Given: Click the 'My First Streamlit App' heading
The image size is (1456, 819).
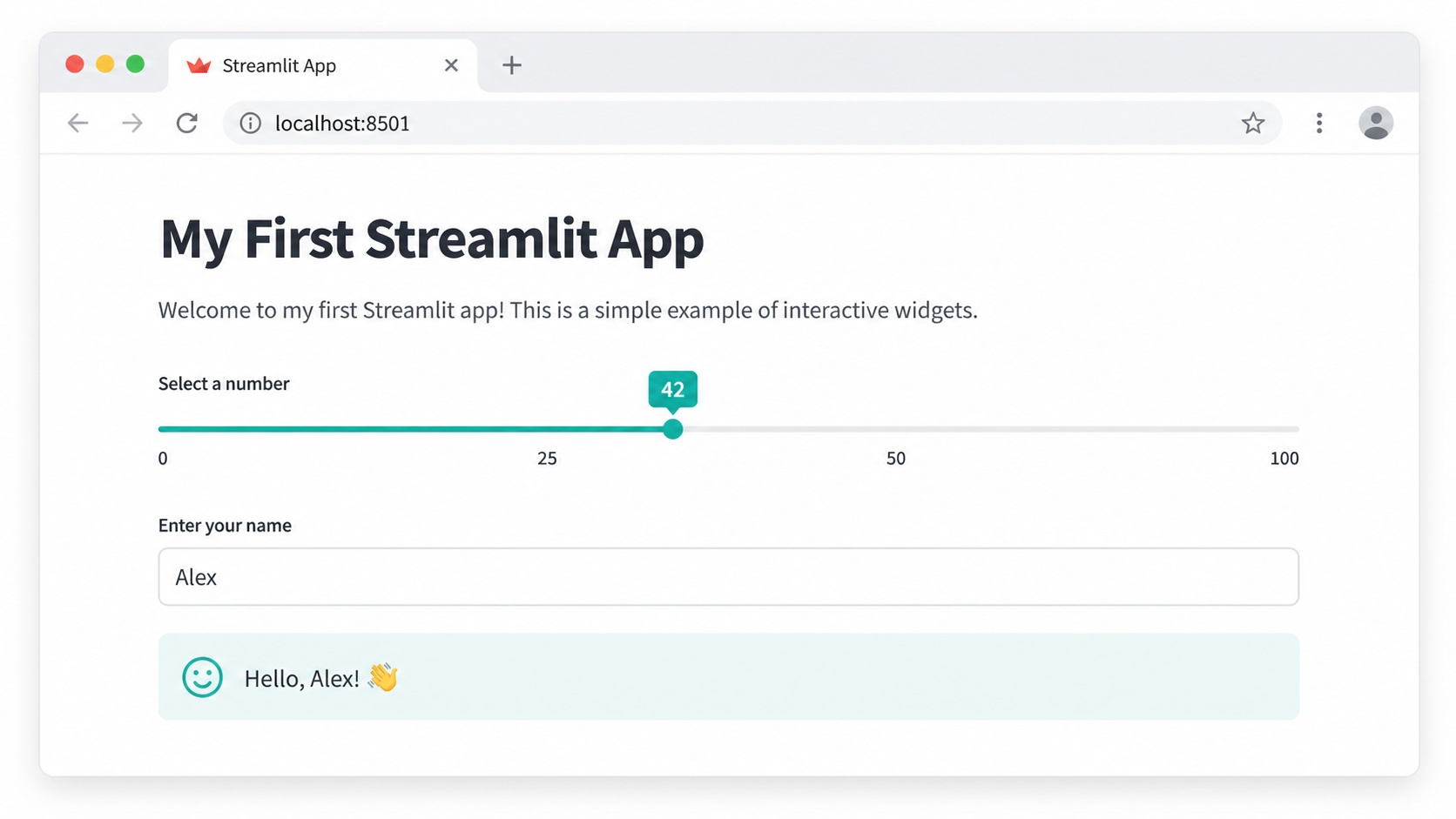Looking at the screenshot, I should (432, 239).
